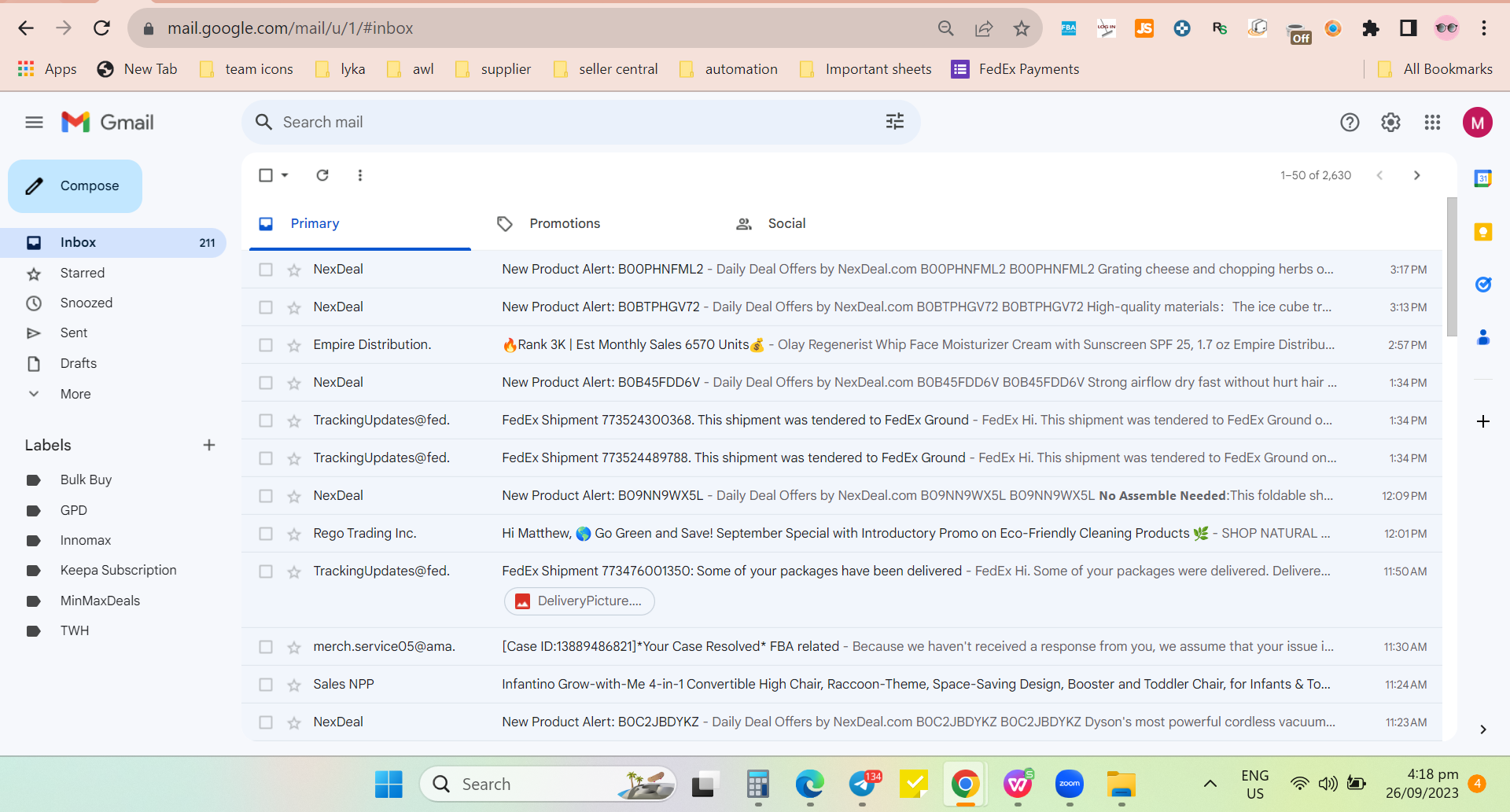Star the Empire Distribution email
This screenshot has height=812, width=1510.
(x=294, y=345)
